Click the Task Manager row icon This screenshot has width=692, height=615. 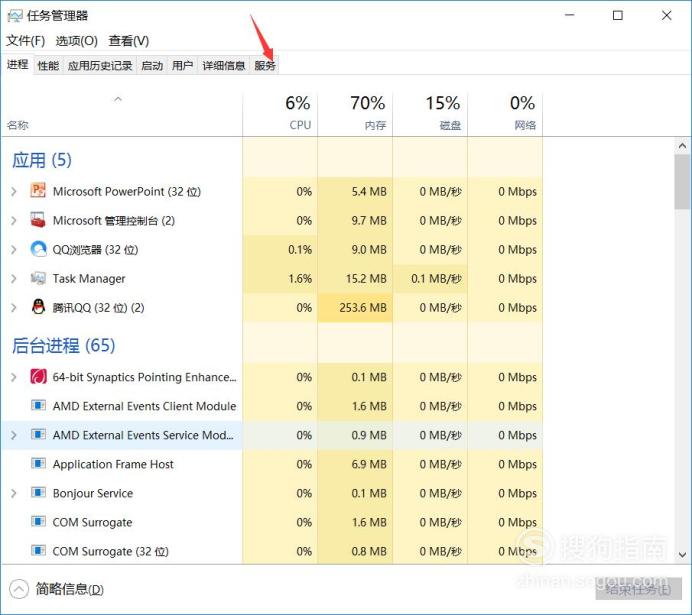click(38, 278)
